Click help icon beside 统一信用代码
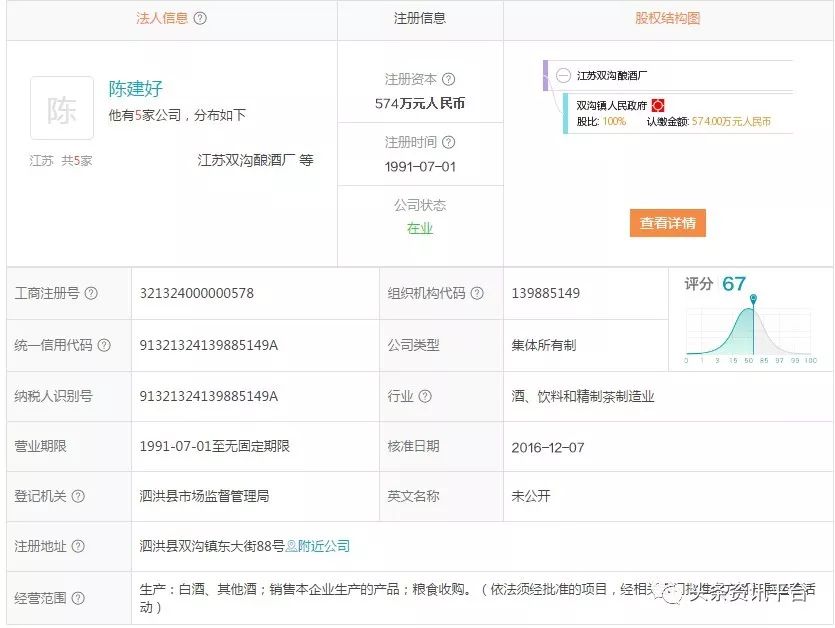The height and width of the screenshot is (628, 835). (104, 346)
